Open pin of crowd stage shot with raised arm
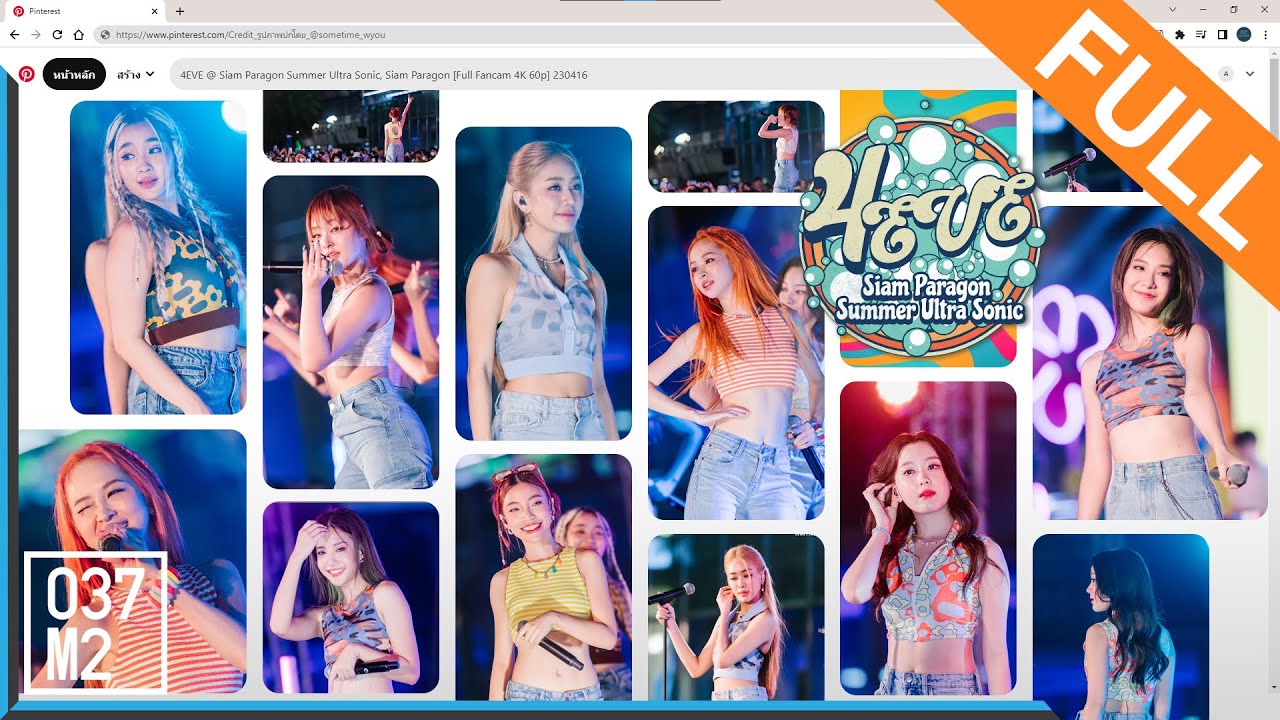Viewport: 1280px width, 720px height. pyautogui.click(x=351, y=126)
